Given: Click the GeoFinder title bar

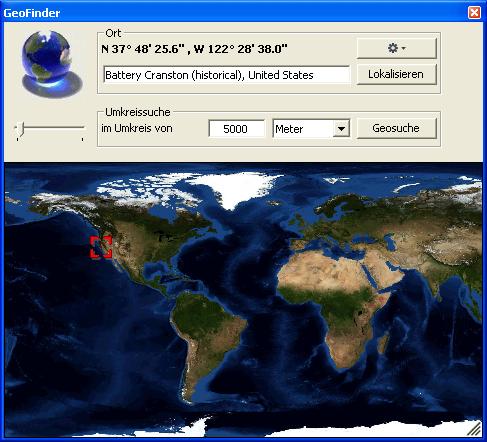Looking at the screenshot, I should [233, 13].
